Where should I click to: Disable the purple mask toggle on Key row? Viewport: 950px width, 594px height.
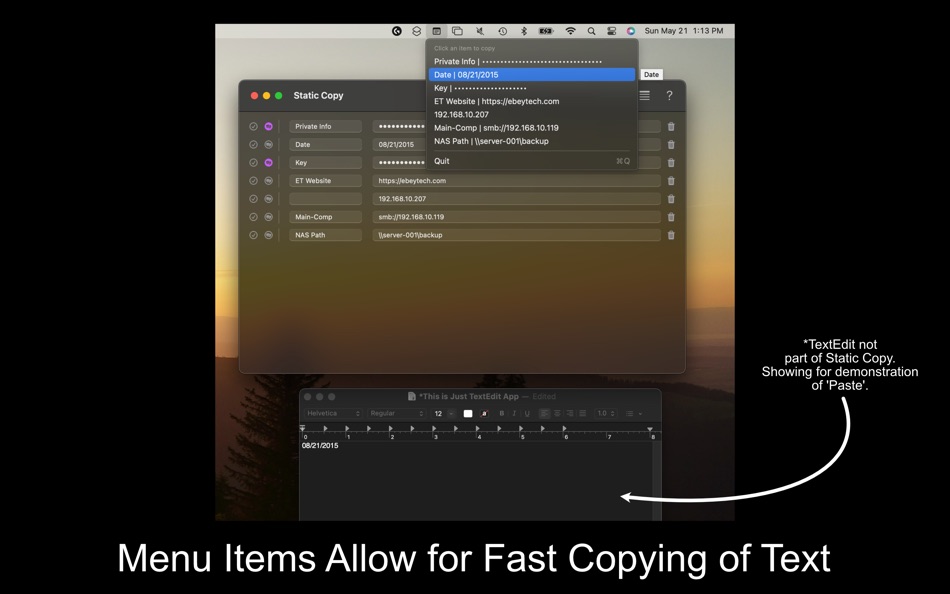[x=268, y=162]
